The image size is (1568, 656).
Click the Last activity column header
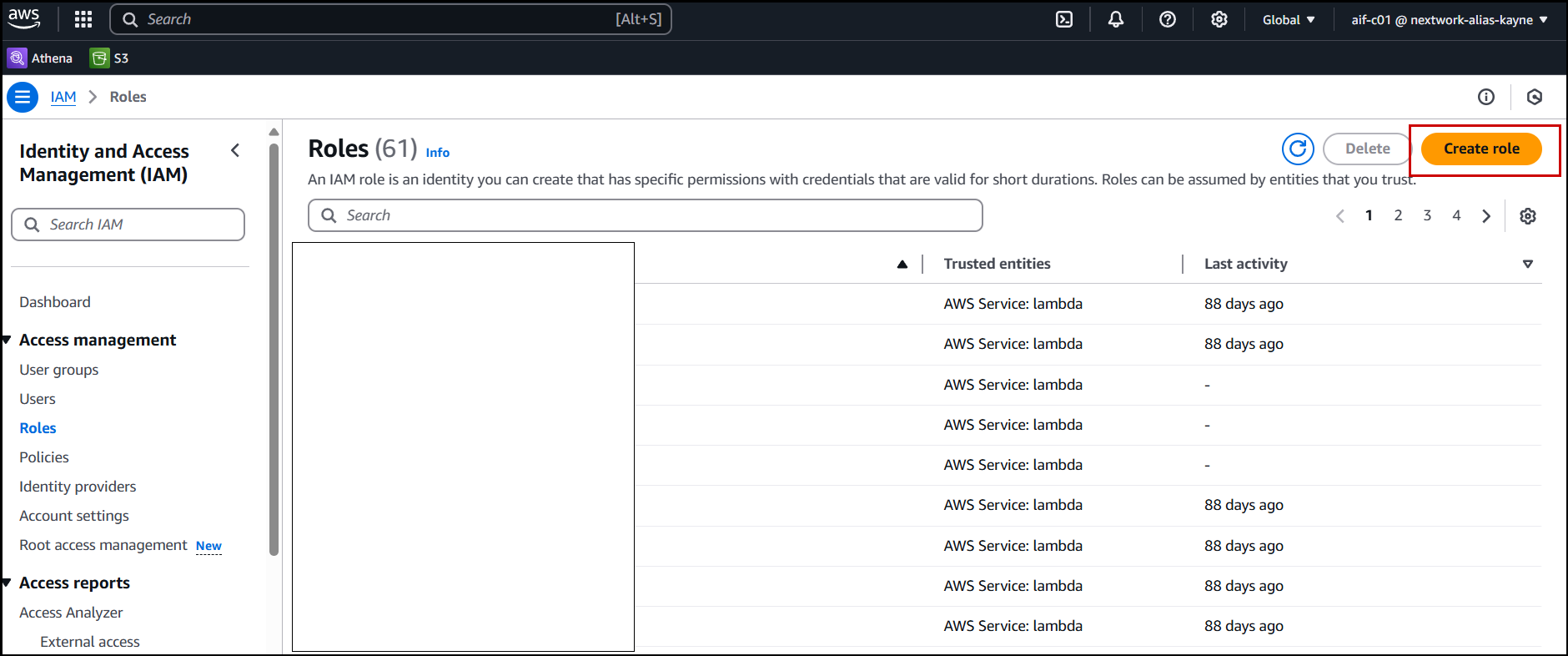[1245, 264]
